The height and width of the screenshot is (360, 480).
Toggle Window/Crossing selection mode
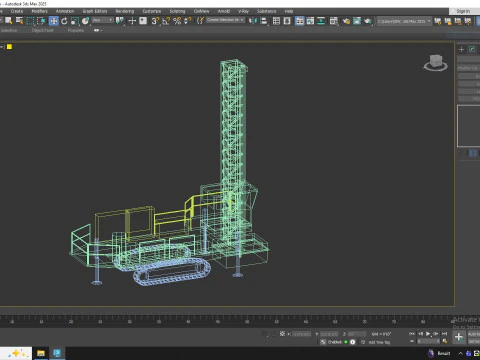(x=41, y=21)
